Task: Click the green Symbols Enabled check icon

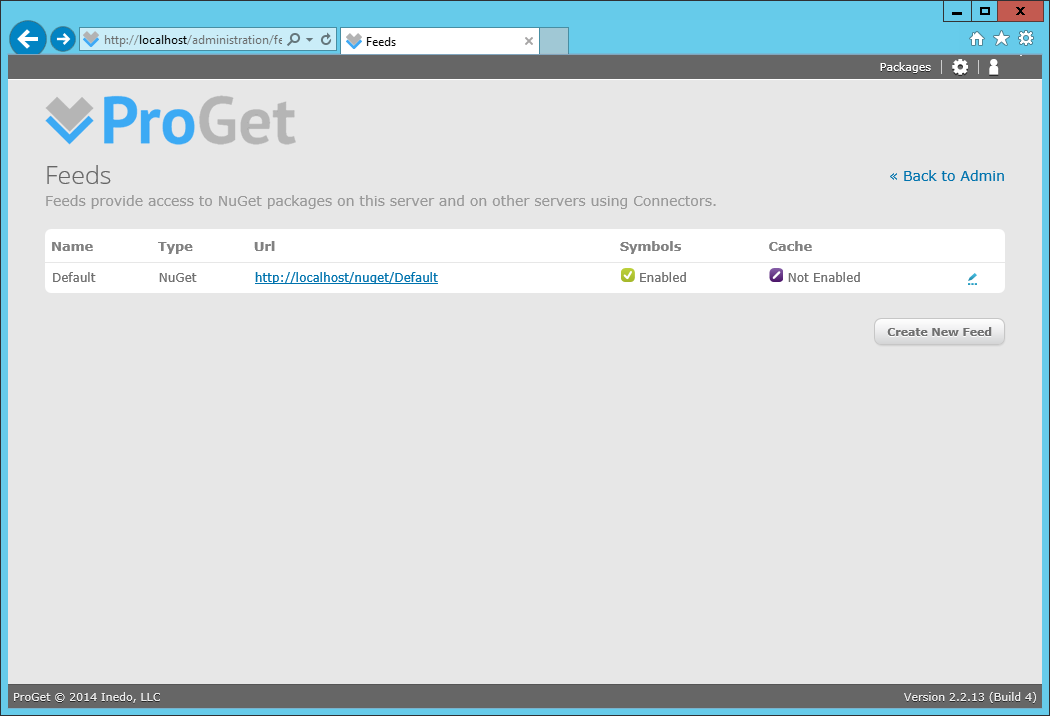Action: pyautogui.click(x=627, y=275)
